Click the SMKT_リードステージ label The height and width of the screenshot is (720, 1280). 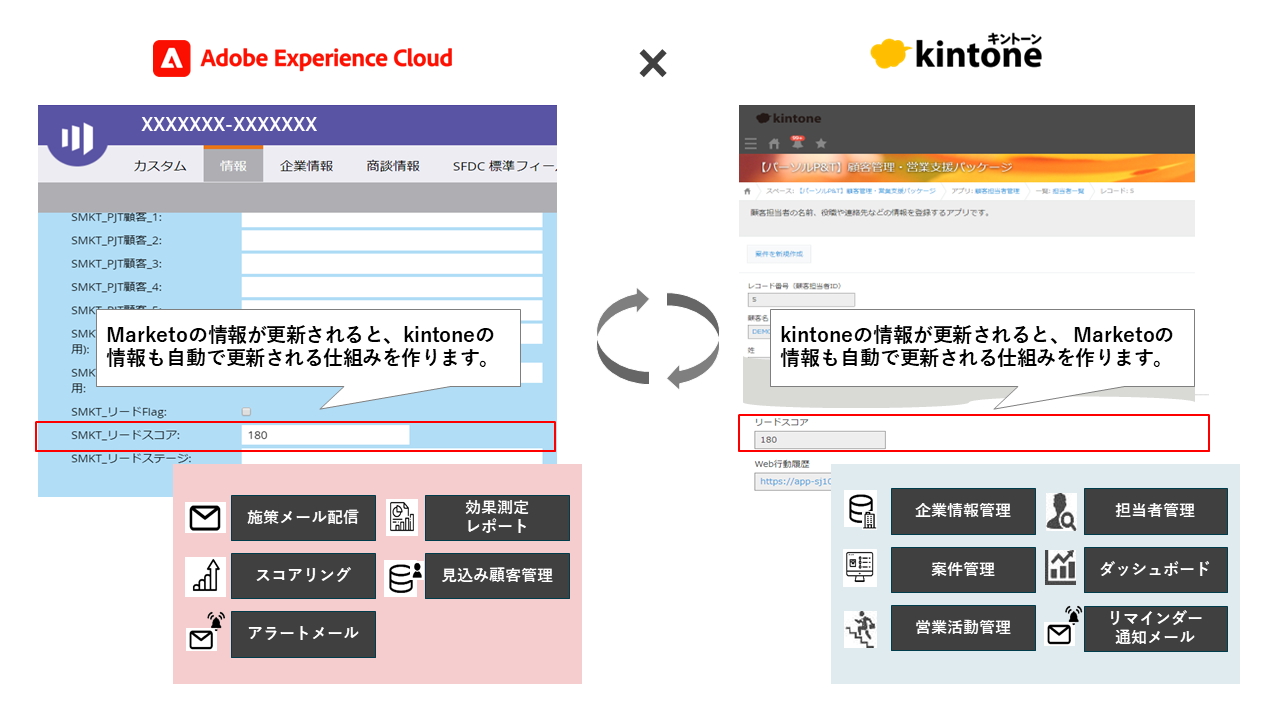pos(131,458)
